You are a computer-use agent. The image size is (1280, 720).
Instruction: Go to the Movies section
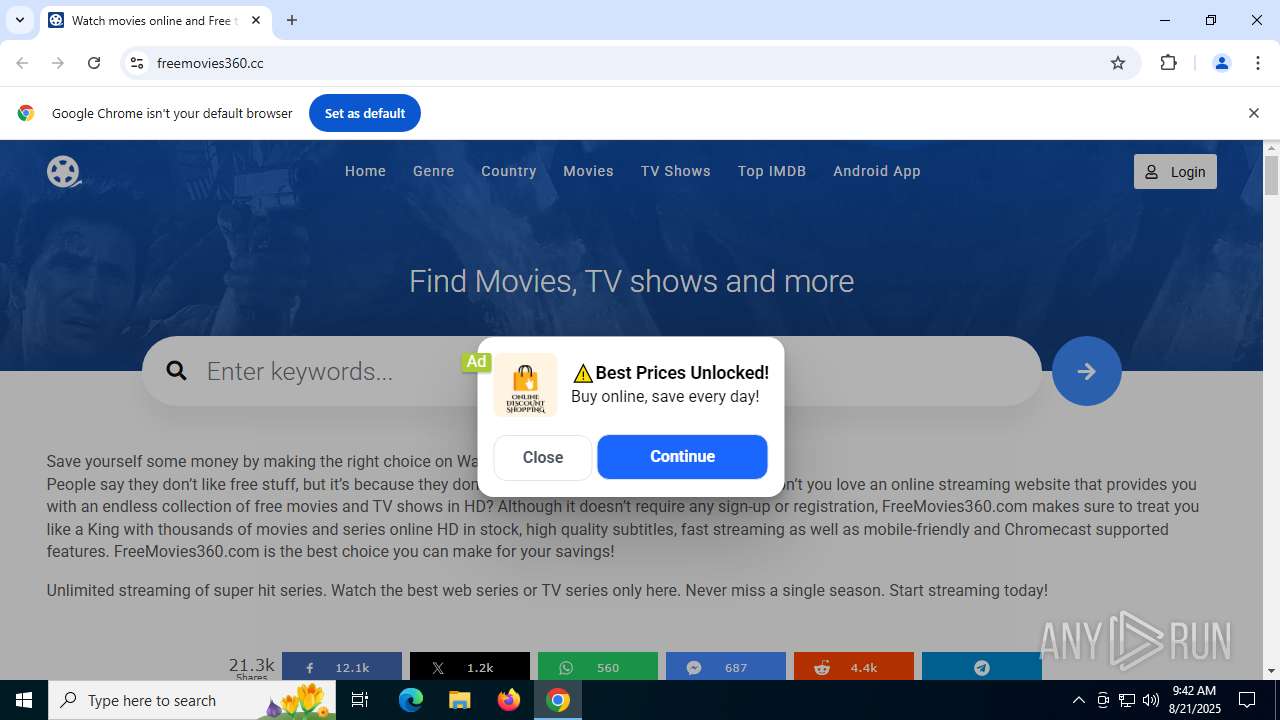point(588,171)
